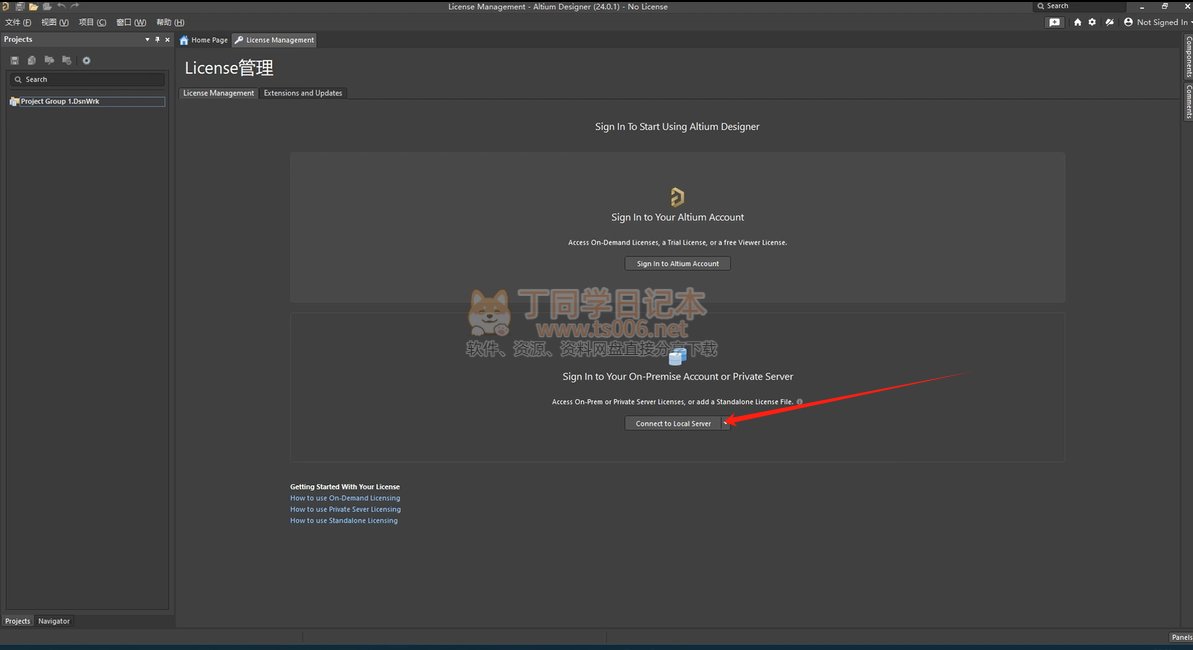
Task: Open How to use Standalone Licensing link
Action: [343, 520]
